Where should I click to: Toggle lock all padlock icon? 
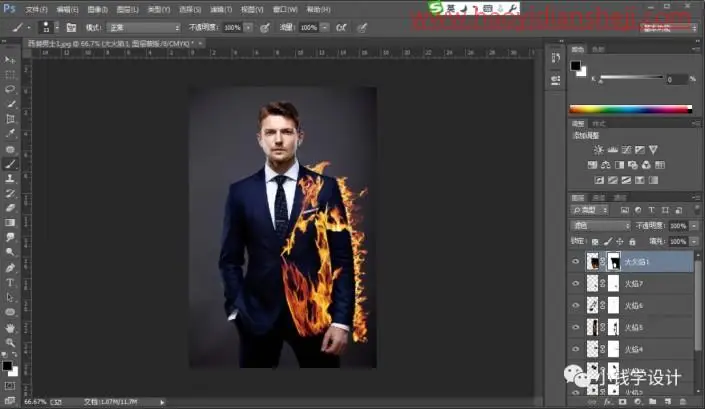[x=632, y=242]
